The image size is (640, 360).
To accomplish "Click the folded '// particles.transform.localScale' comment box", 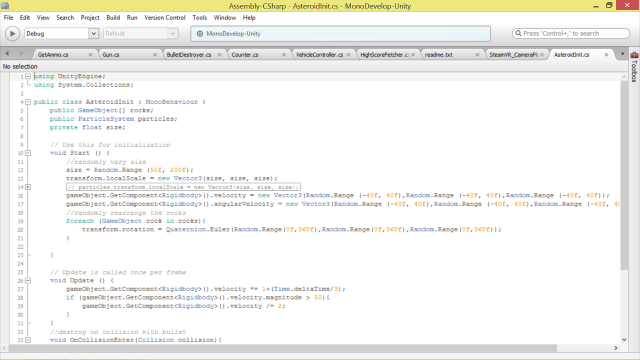I will [183, 187].
